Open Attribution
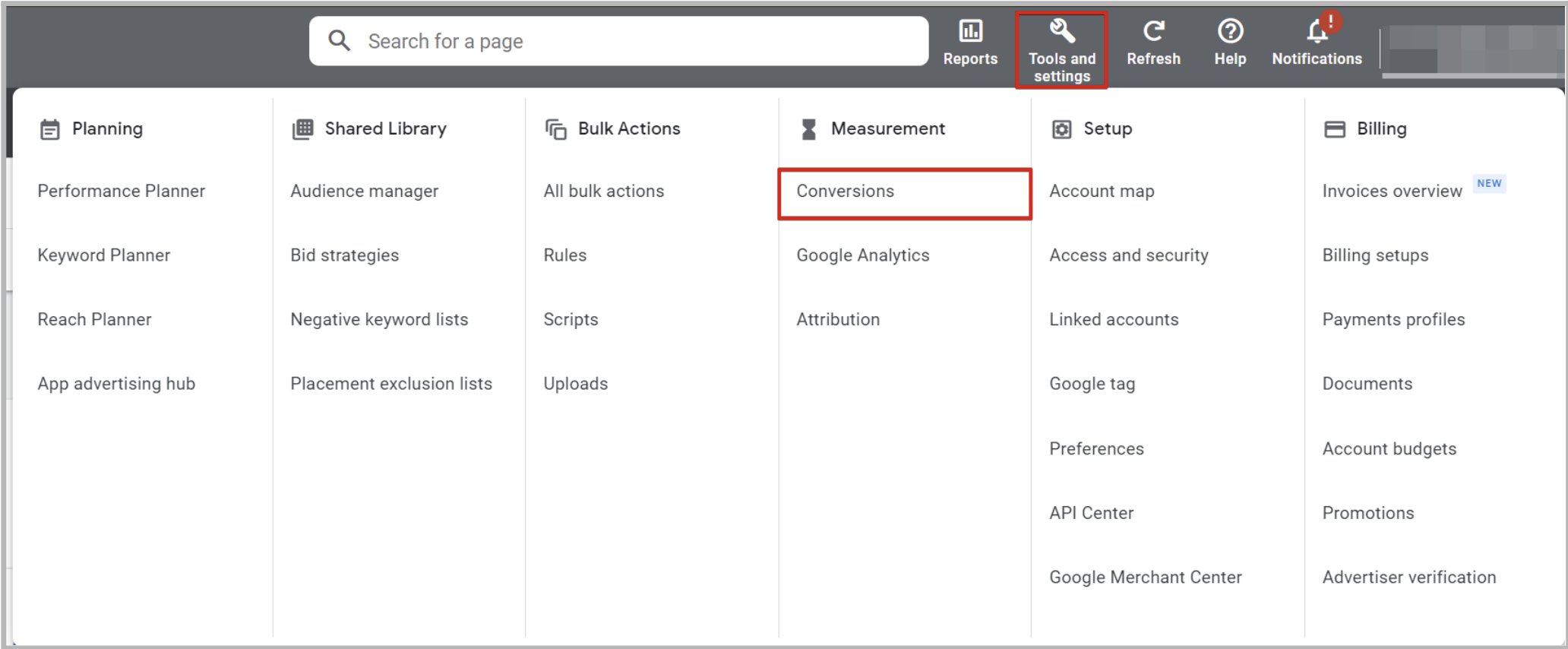 point(838,320)
